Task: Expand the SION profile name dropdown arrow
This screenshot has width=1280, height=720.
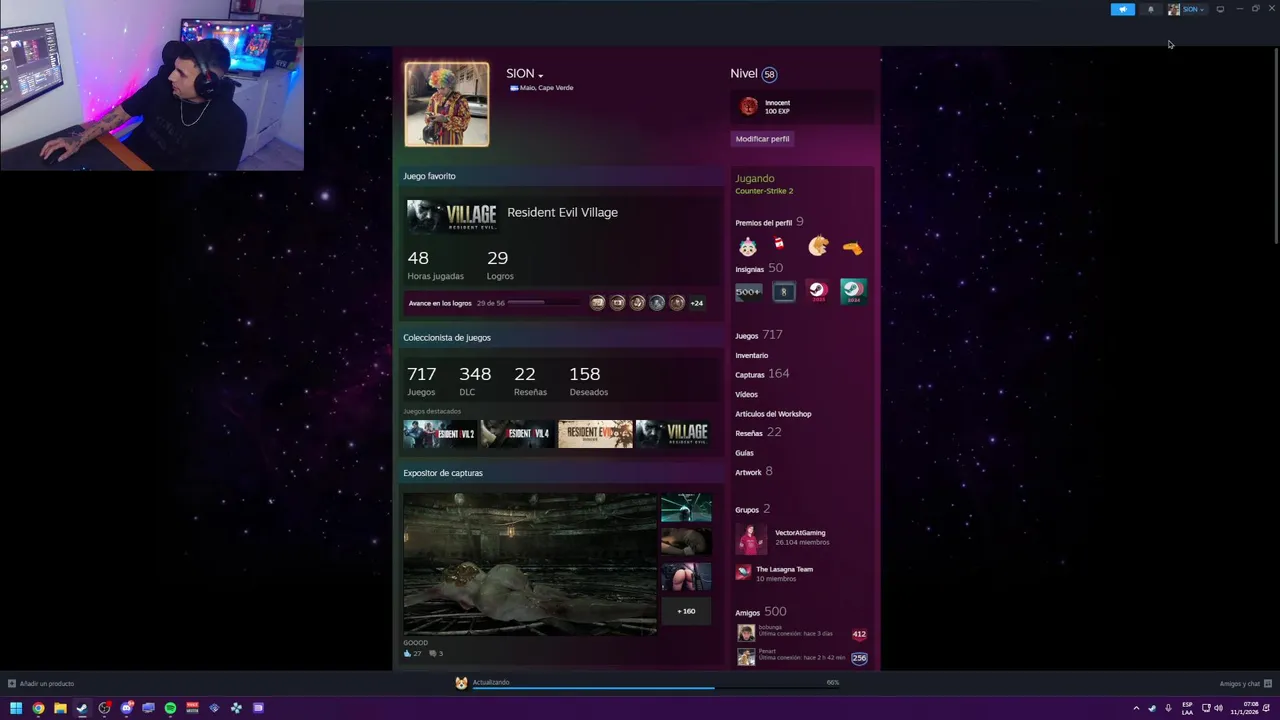Action: (540, 75)
